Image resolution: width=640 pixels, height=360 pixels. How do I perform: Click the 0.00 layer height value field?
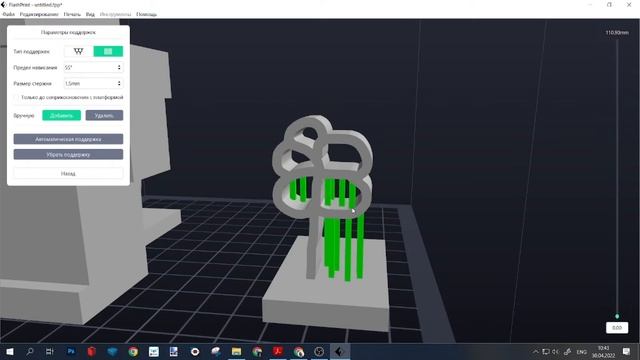[617, 328]
